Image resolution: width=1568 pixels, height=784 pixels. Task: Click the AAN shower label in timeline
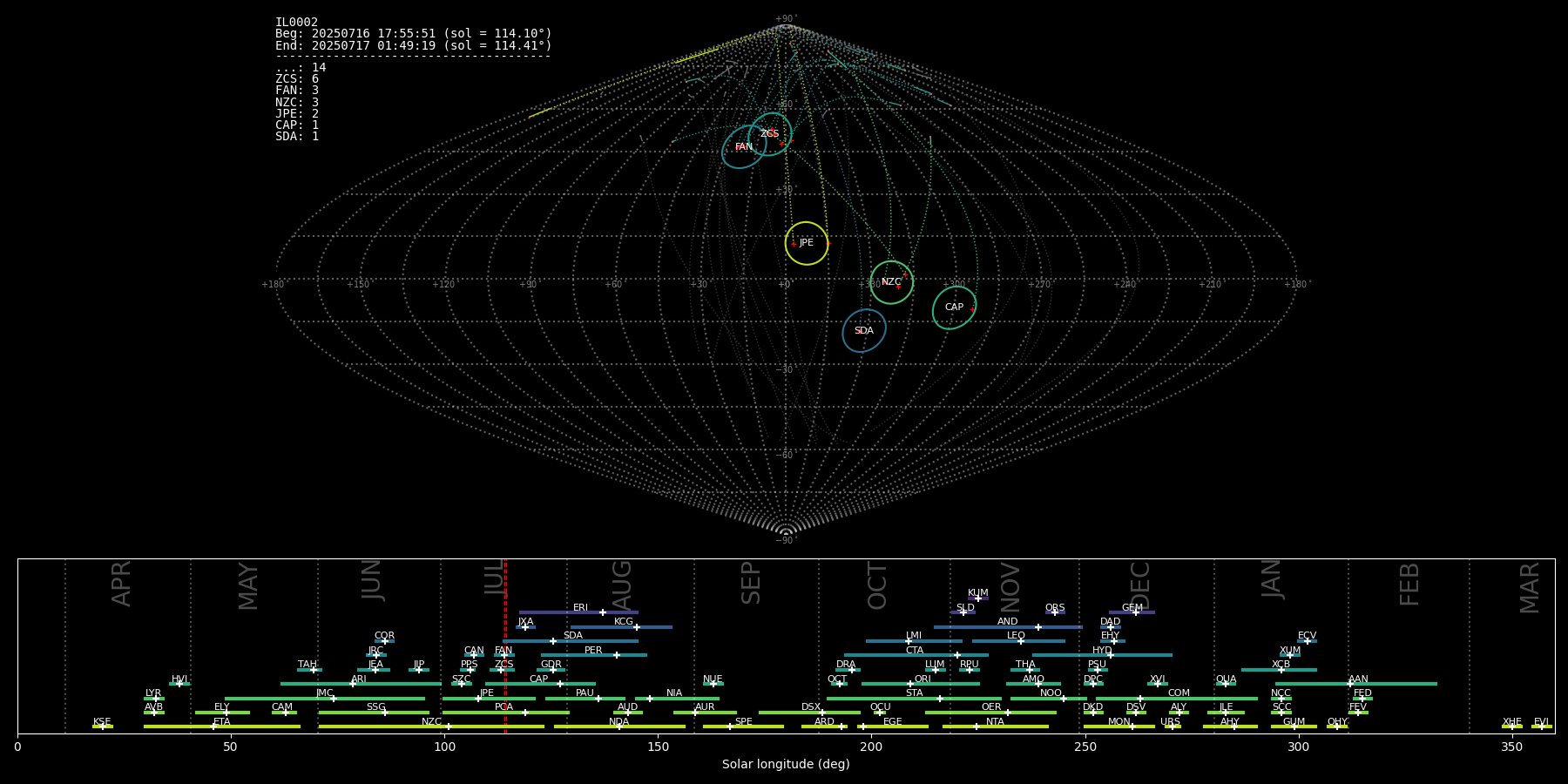point(1358,679)
